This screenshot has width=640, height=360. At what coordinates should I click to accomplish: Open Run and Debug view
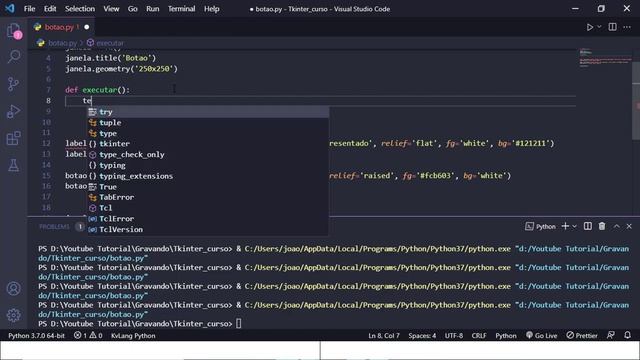coord(13,111)
